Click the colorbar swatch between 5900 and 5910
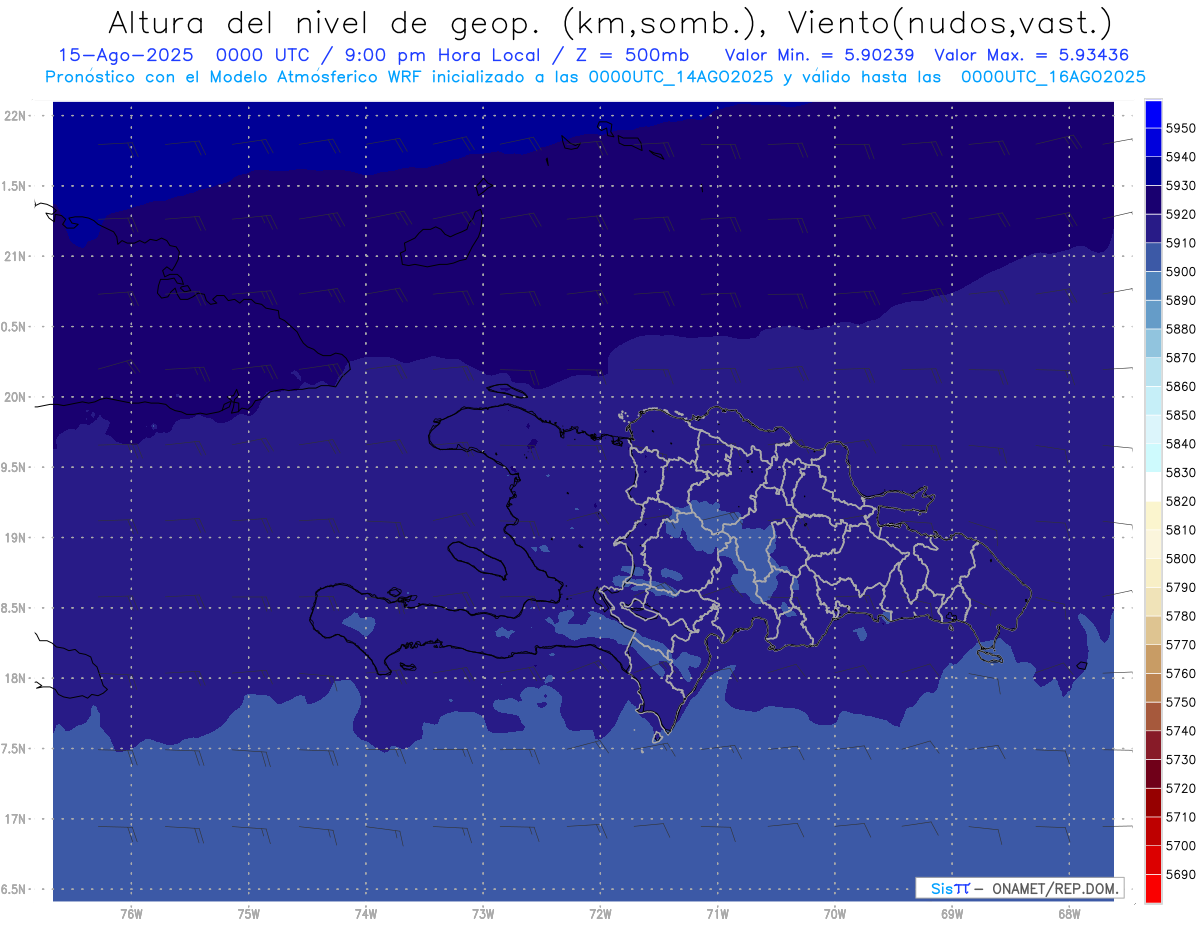 click(x=1153, y=257)
